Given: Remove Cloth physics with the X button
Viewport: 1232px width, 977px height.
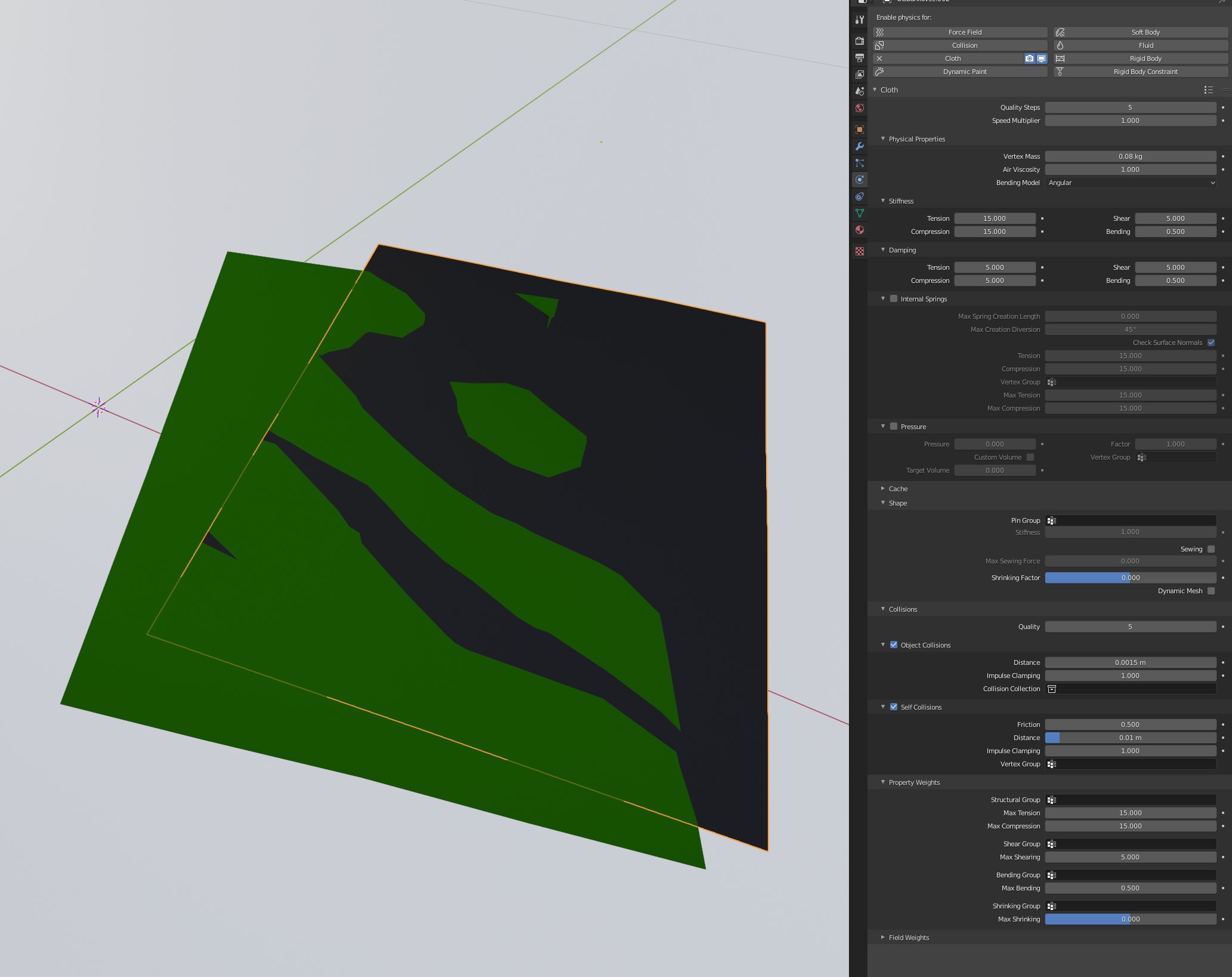Looking at the screenshot, I should pos(879,58).
